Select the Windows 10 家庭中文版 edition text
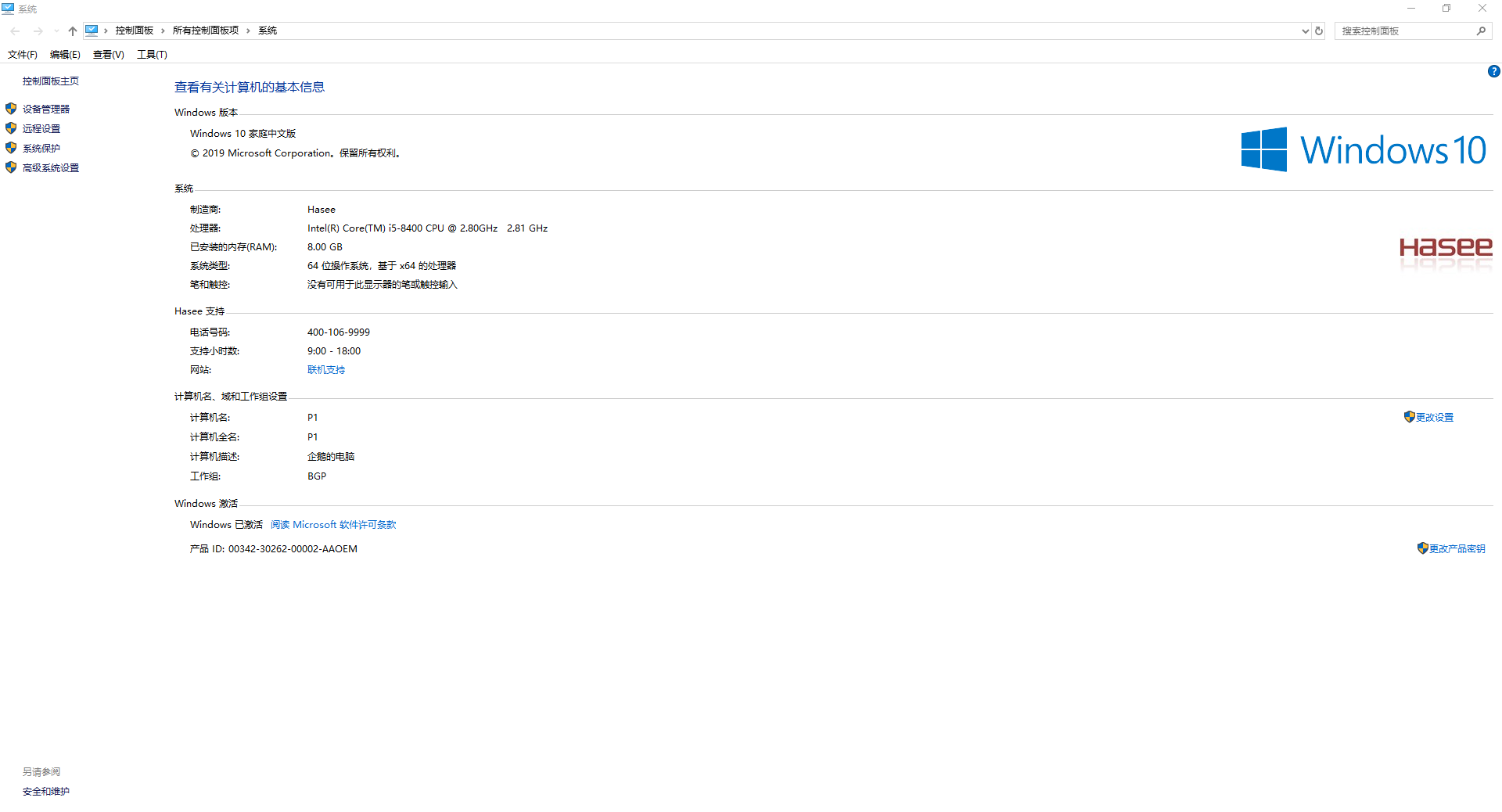 [243, 134]
